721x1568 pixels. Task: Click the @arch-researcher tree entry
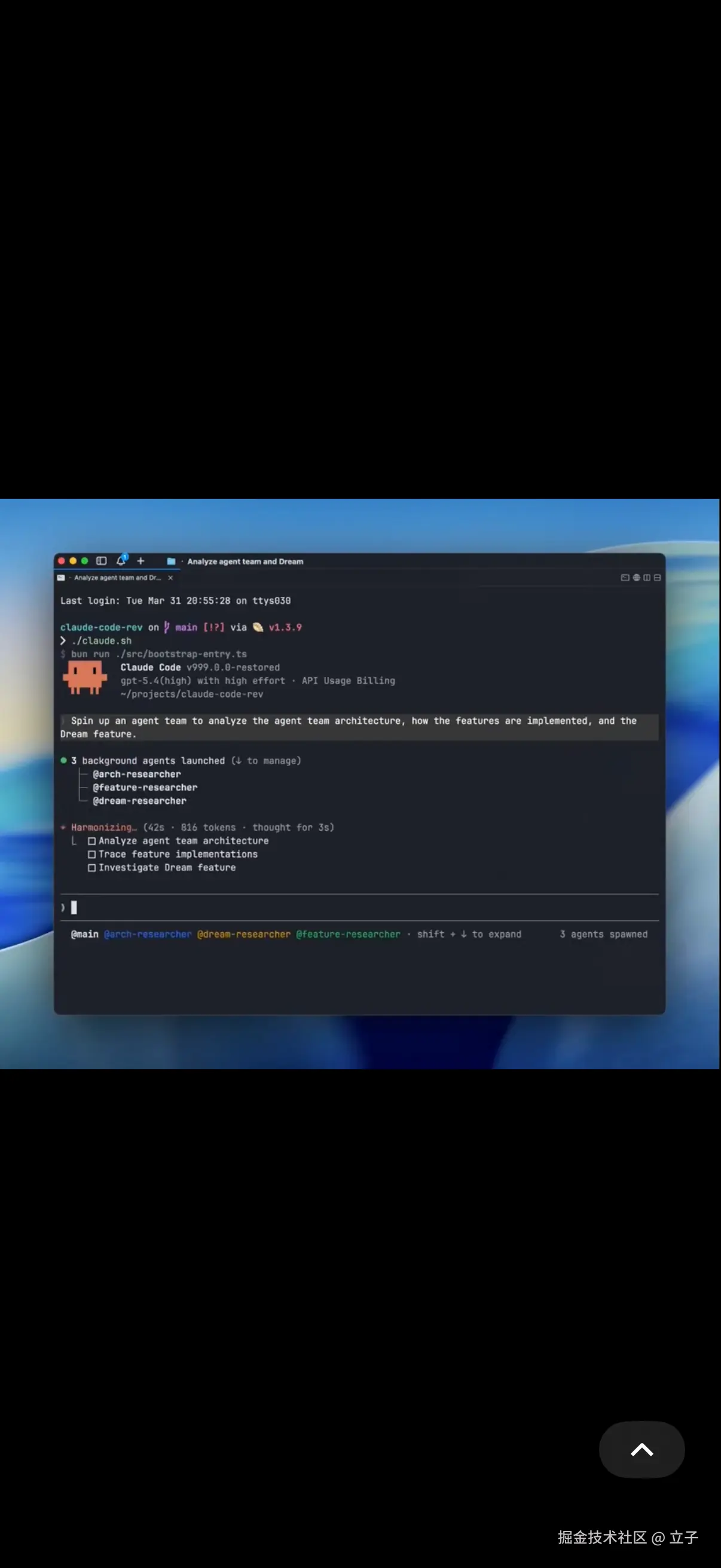pos(137,774)
